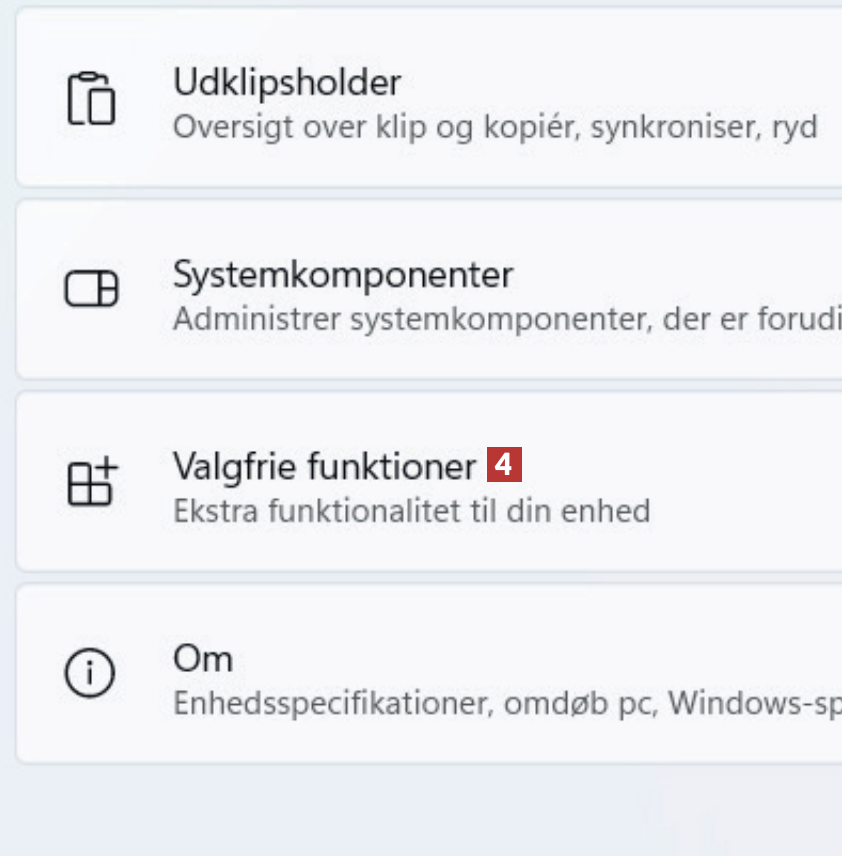Click the Om info circle icon

point(91,674)
